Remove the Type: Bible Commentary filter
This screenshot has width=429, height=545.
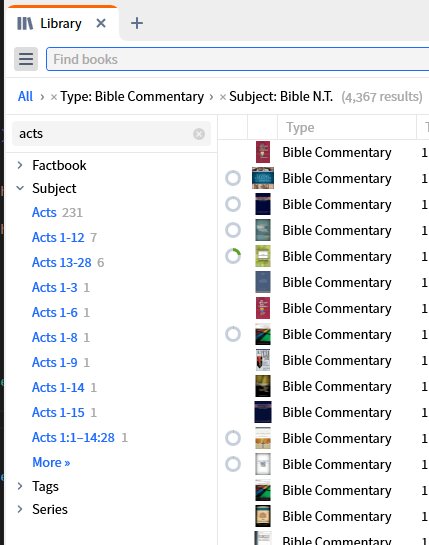pos(54,97)
